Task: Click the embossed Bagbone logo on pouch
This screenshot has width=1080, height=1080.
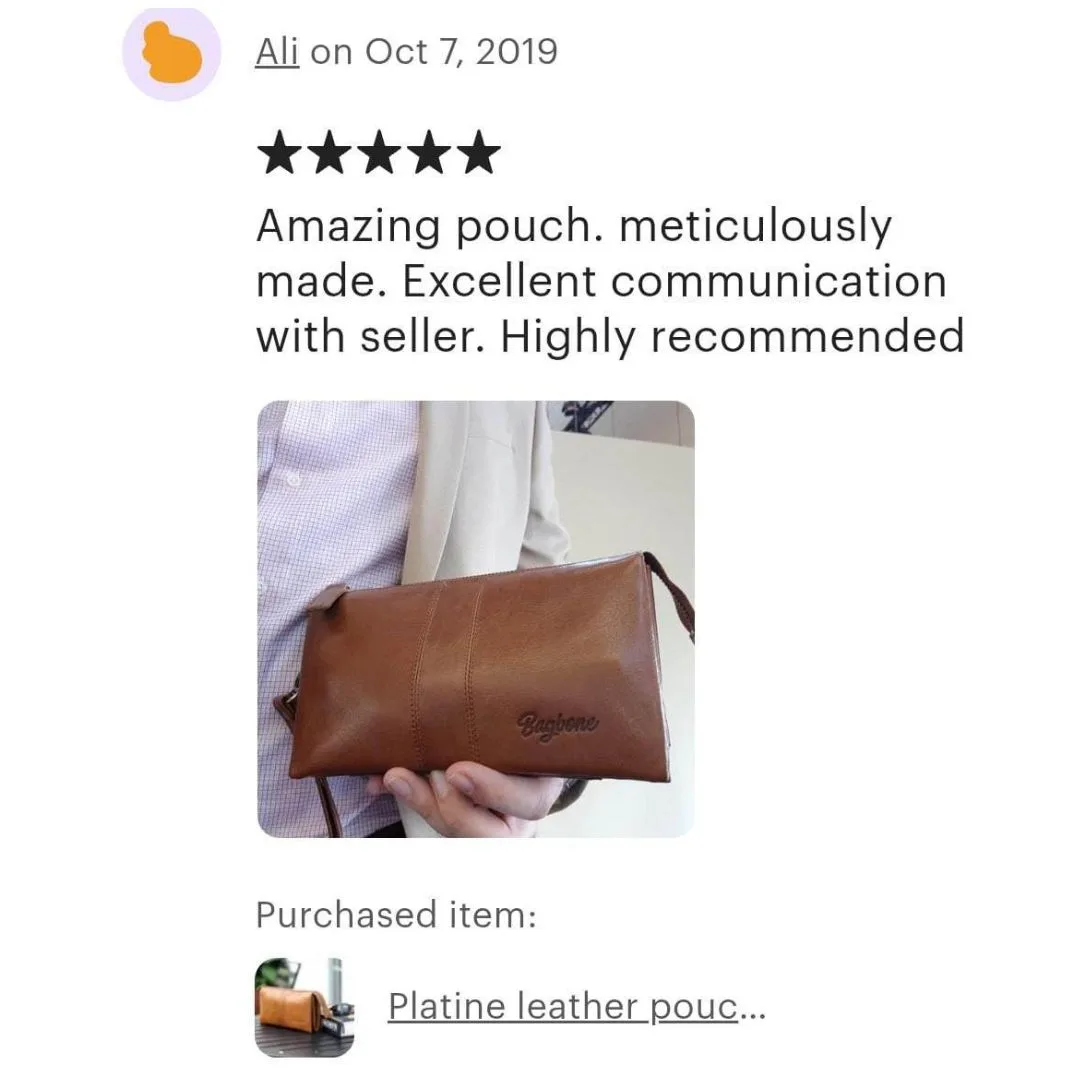Action: 558,726
